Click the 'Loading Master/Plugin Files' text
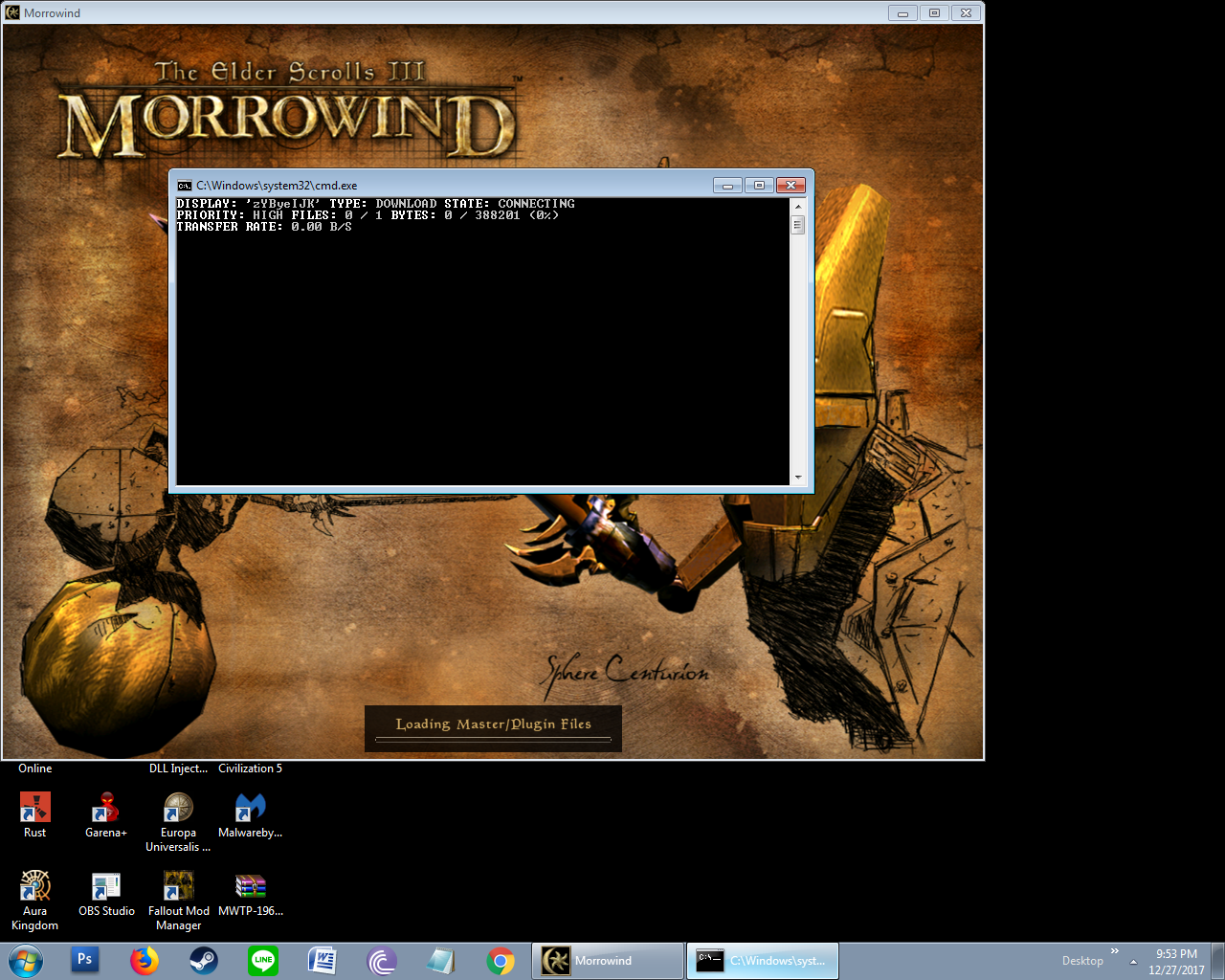 tap(494, 724)
